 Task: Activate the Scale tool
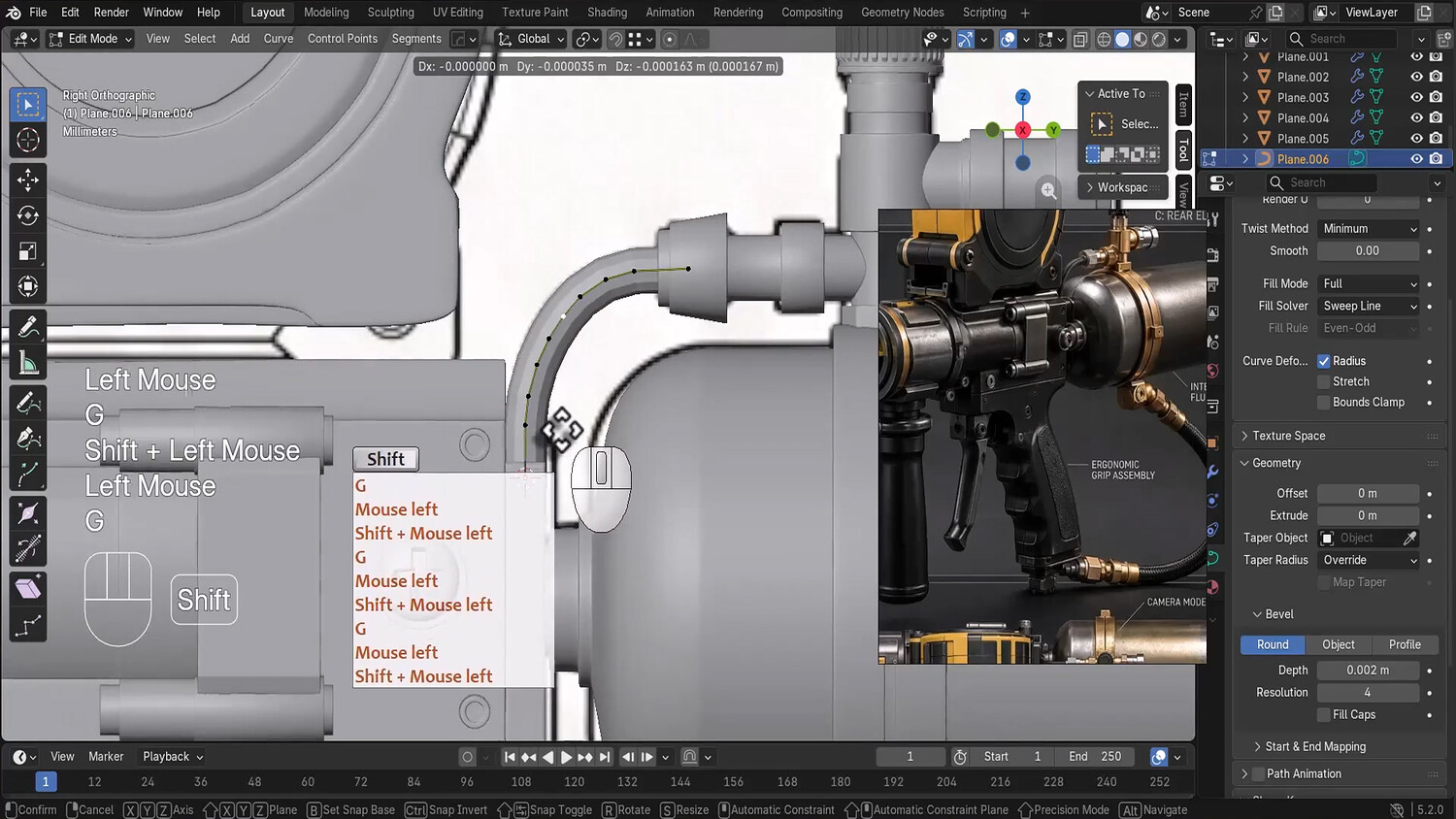pos(28,251)
